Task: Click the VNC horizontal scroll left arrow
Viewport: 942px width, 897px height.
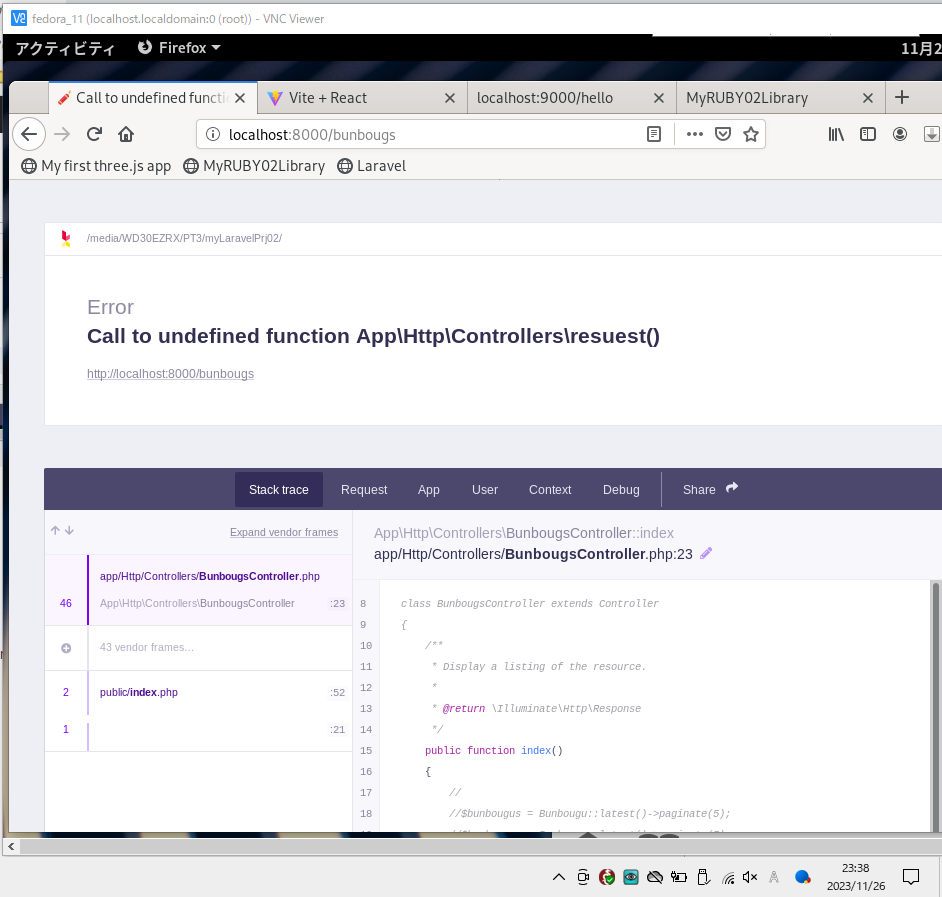Action: [11, 847]
